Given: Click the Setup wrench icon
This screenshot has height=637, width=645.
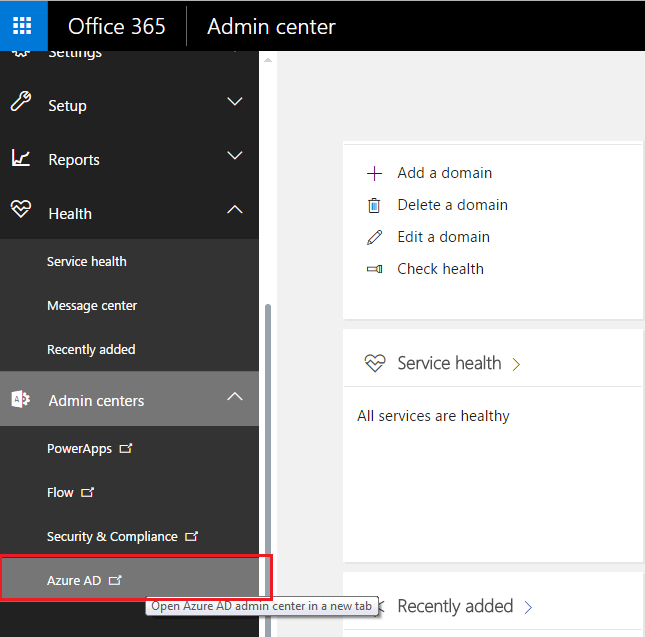Looking at the screenshot, I should click(x=21, y=104).
